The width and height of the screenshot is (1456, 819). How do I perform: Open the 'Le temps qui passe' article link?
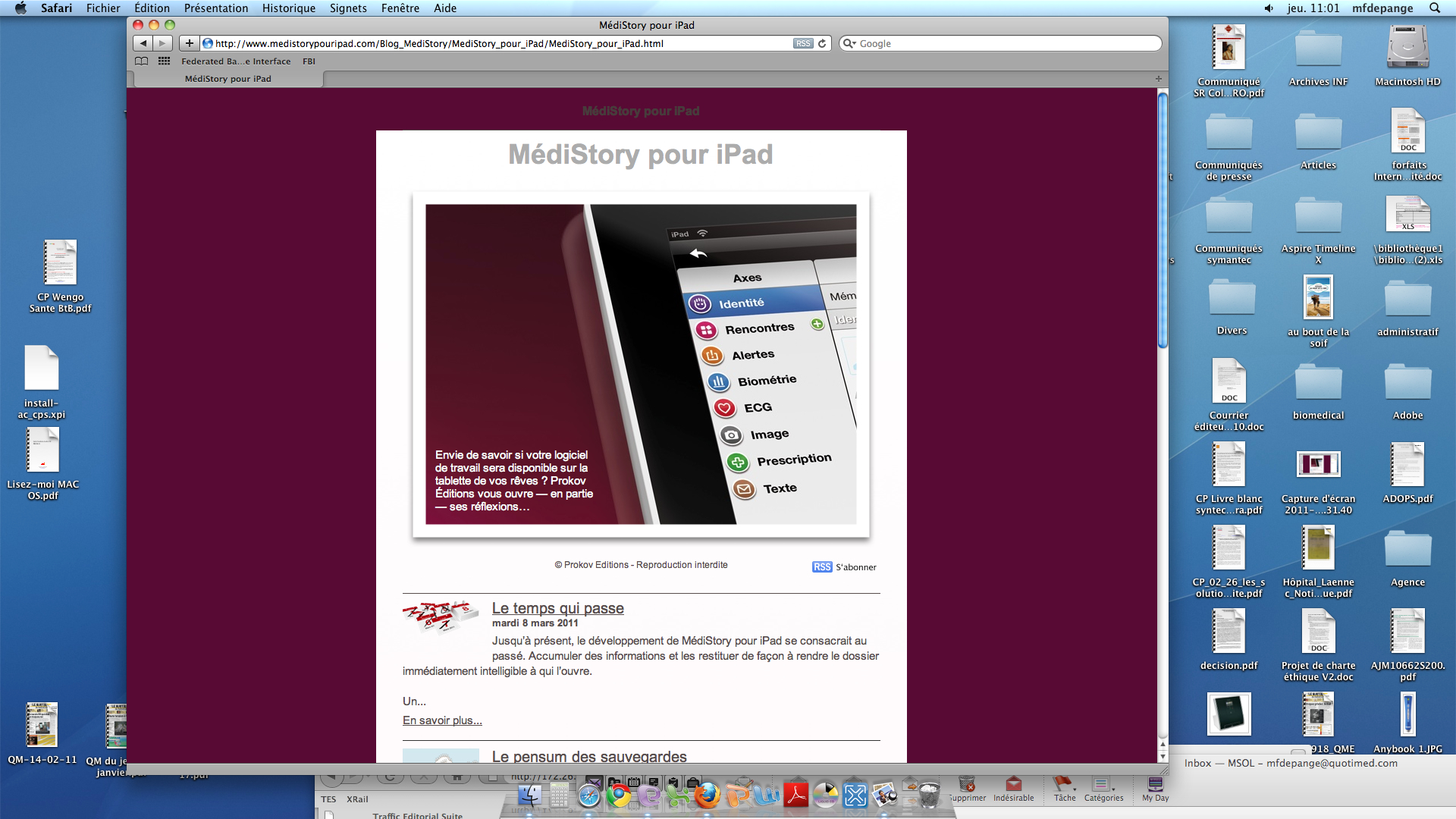(x=557, y=608)
